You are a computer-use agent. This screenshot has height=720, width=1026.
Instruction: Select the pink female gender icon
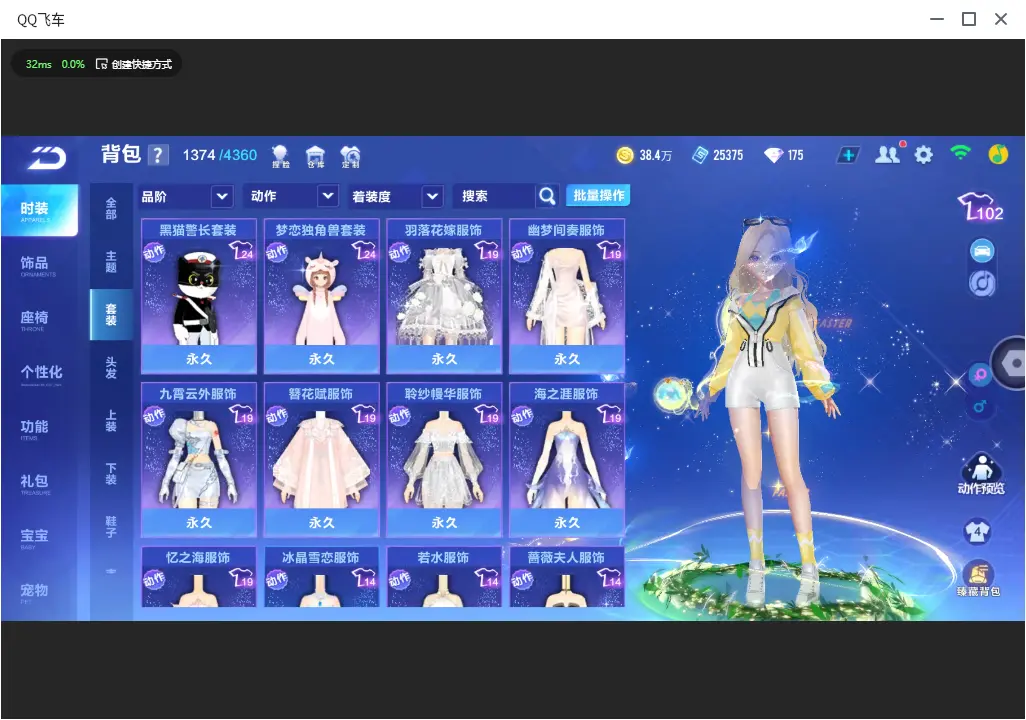point(980,375)
